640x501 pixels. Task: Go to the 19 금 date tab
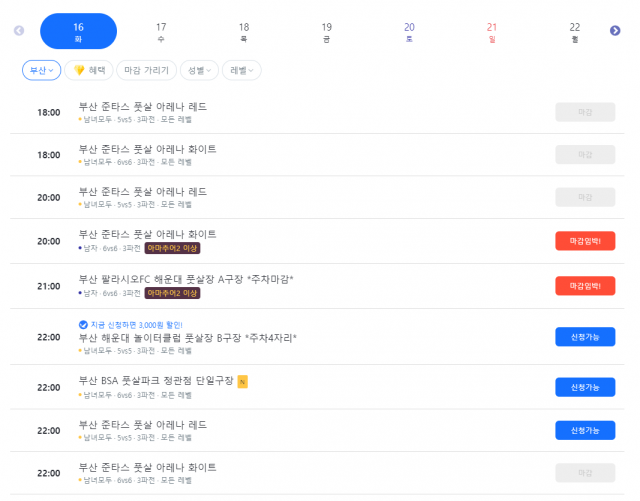(x=326, y=31)
